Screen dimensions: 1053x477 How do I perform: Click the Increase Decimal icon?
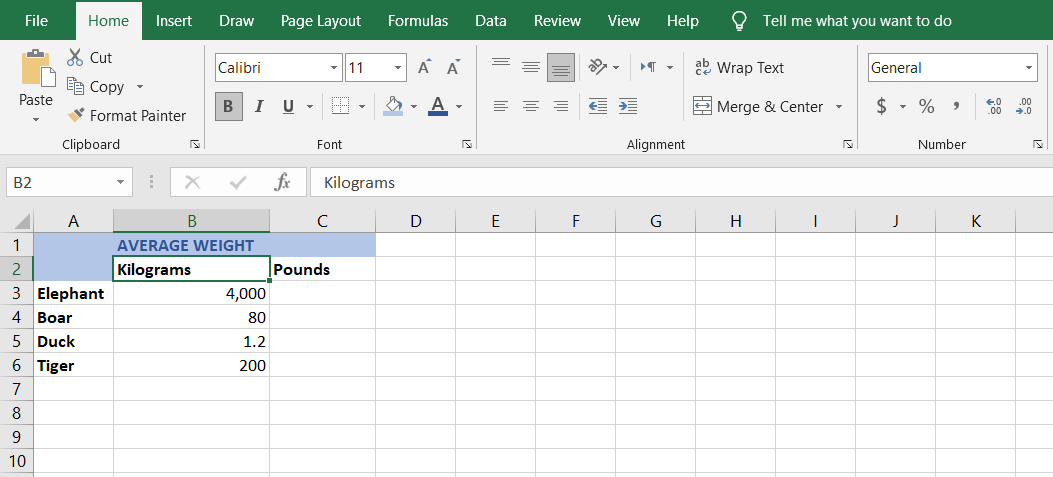(x=993, y=106)
